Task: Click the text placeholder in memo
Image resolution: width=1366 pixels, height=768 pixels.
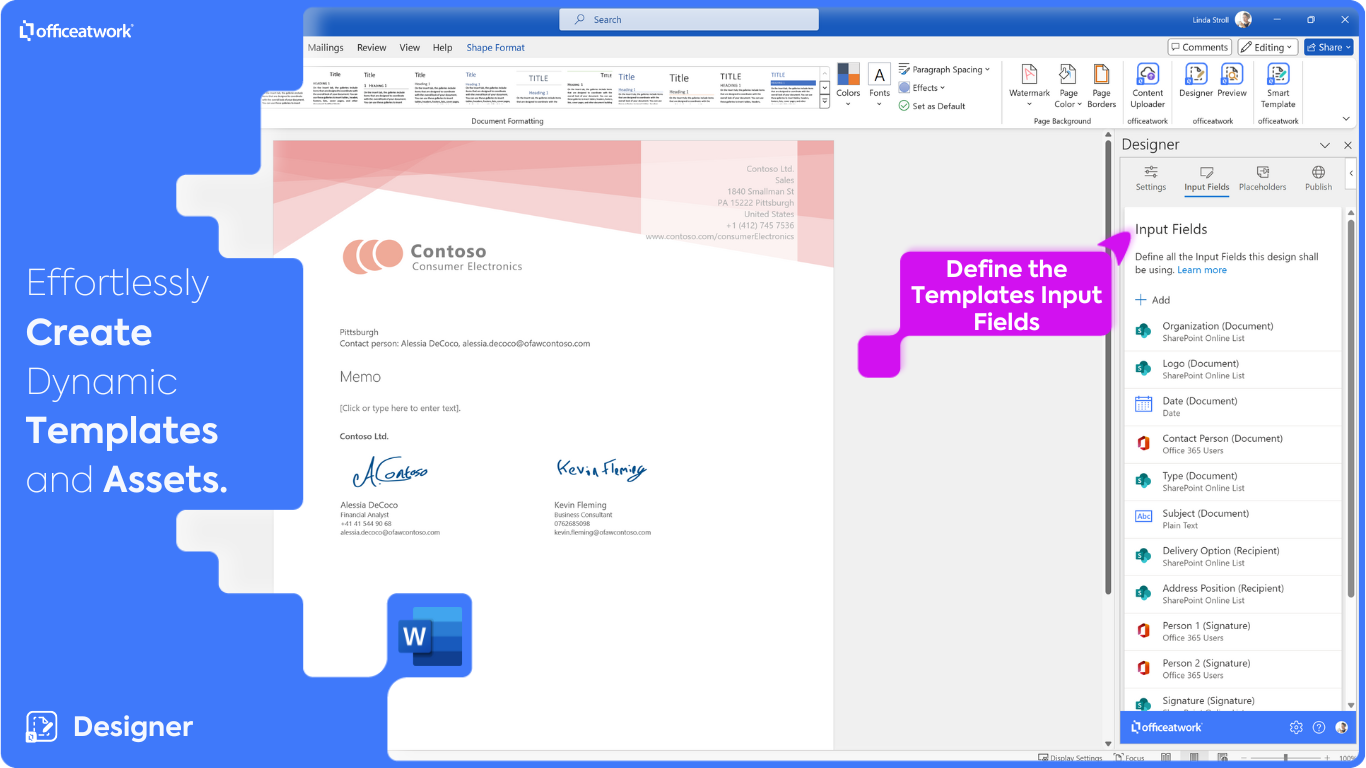Action: click(400, 408)
